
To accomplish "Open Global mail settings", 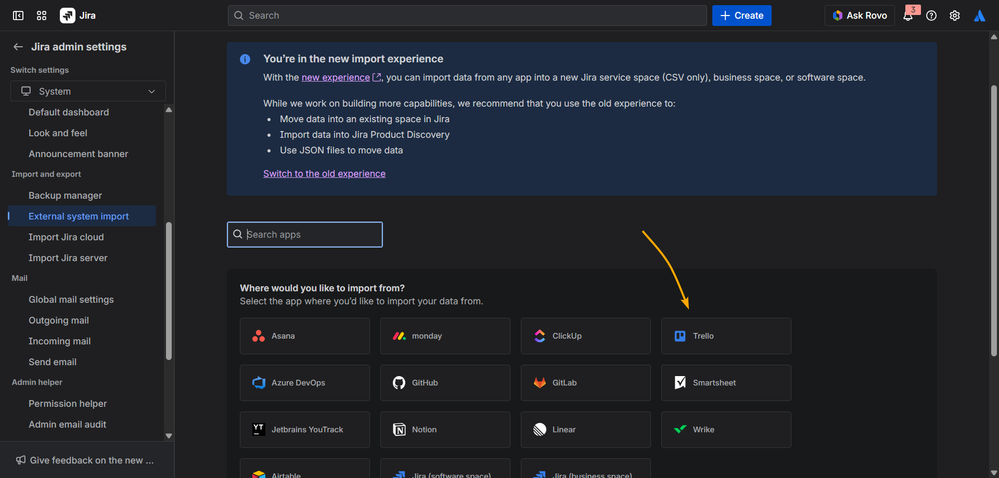I will (x=71, y=300).
